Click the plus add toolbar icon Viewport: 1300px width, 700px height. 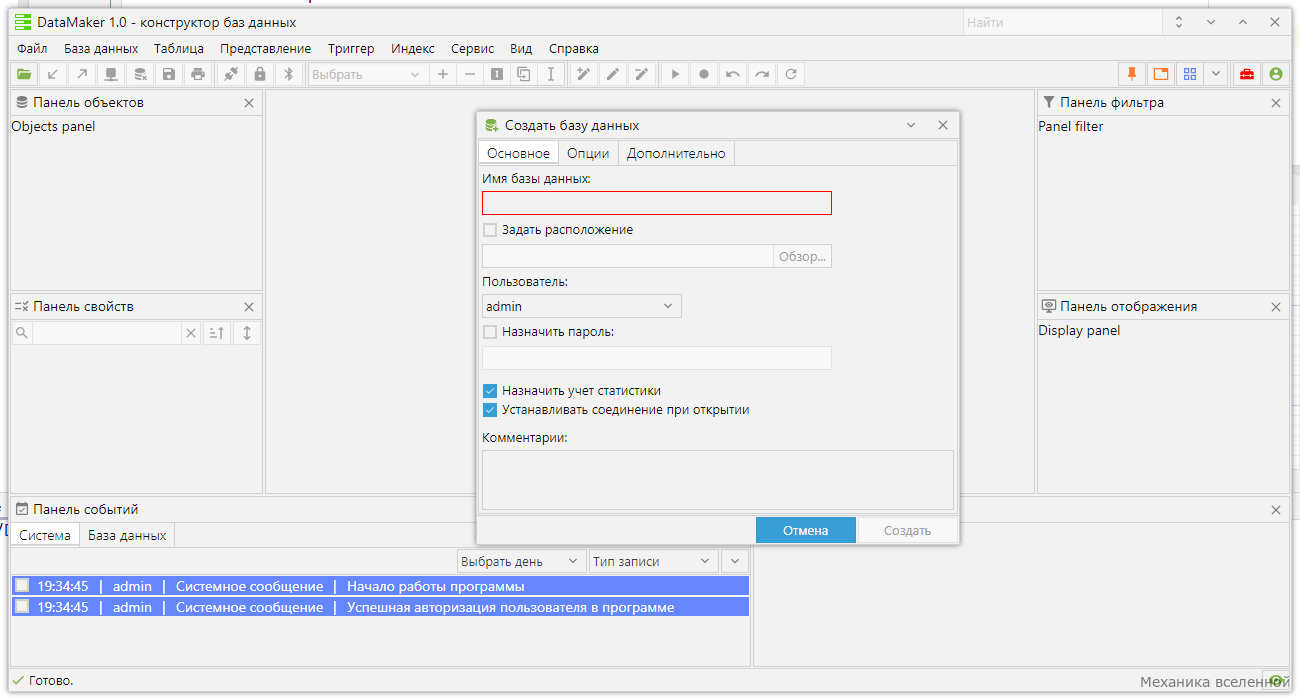(x=443, y=74)
